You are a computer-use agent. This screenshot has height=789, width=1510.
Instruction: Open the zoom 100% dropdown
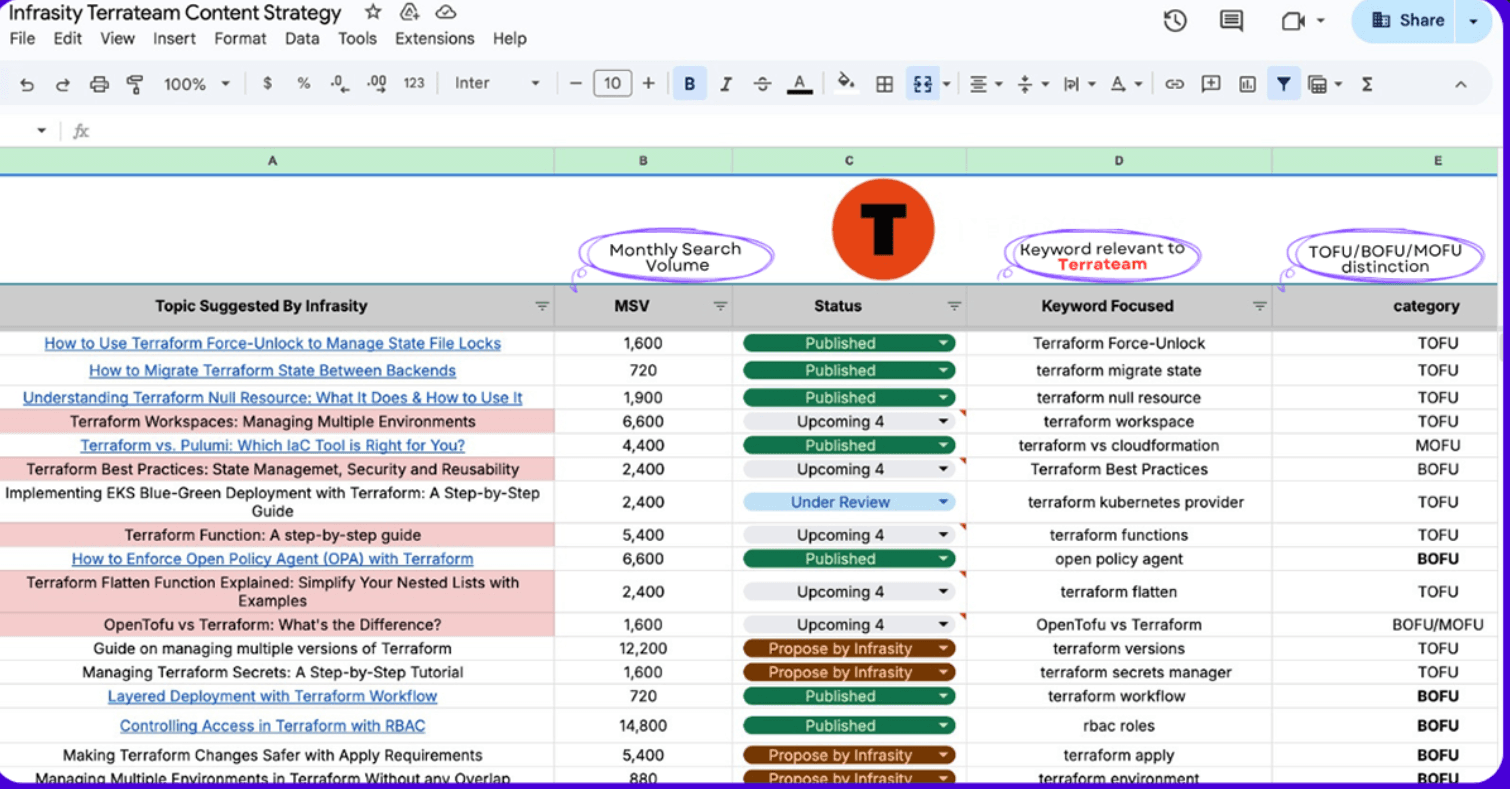click(x=197, y=84)
